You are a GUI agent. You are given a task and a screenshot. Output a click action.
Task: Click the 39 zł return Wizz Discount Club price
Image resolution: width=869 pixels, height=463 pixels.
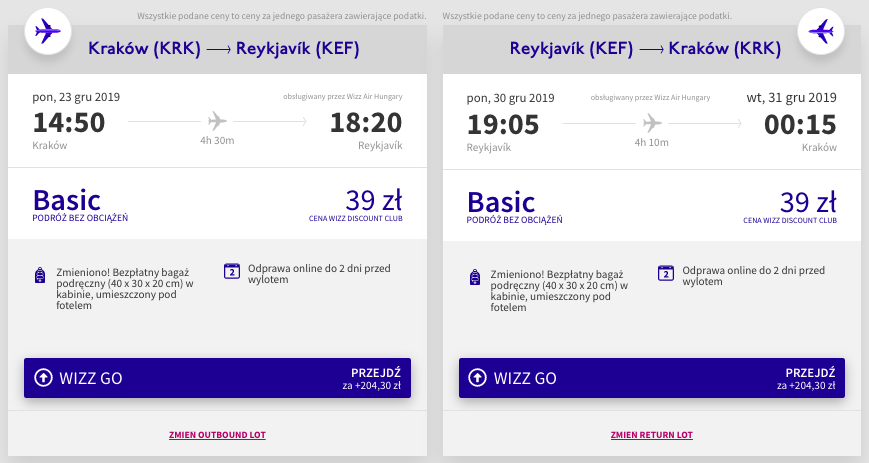coord(808,202)
